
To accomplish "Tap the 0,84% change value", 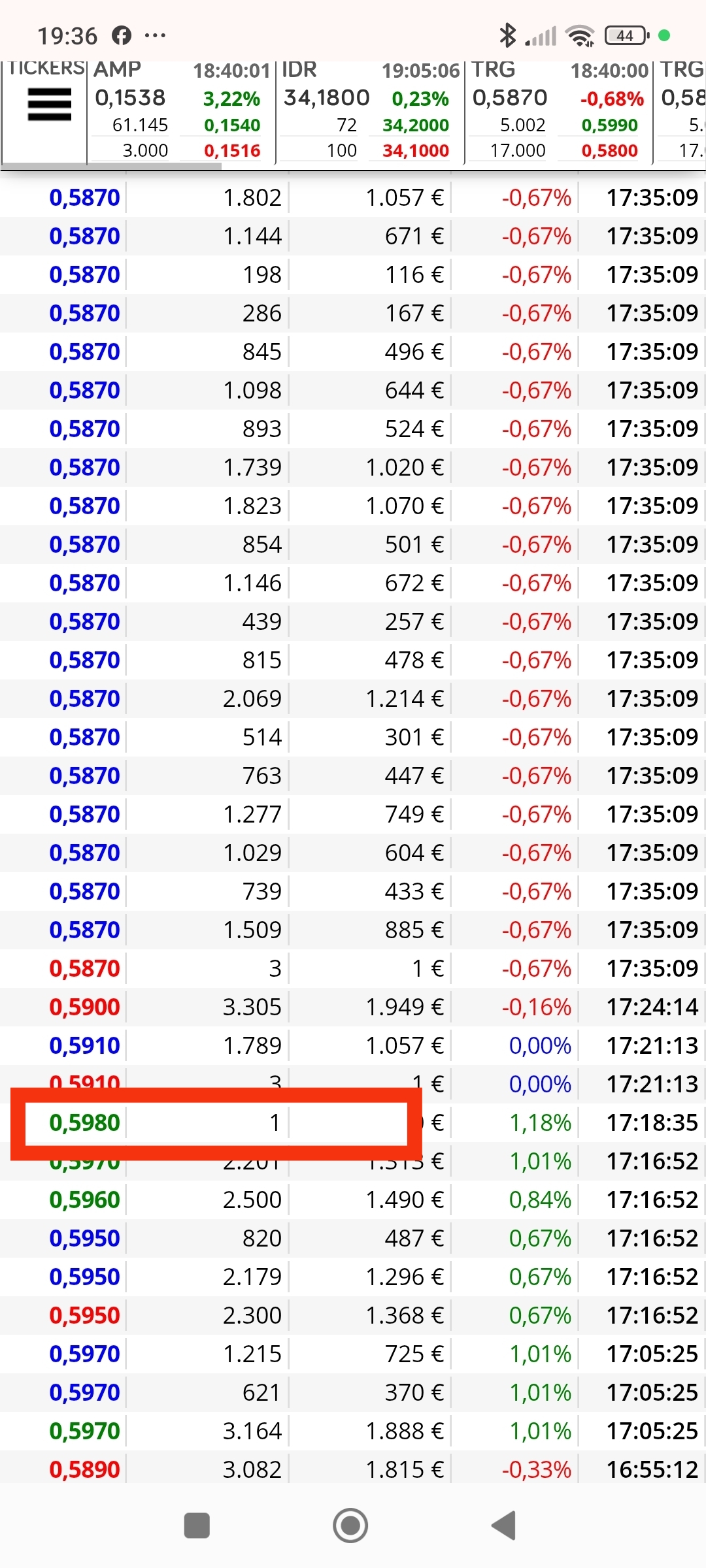I will pos(540,1200).
